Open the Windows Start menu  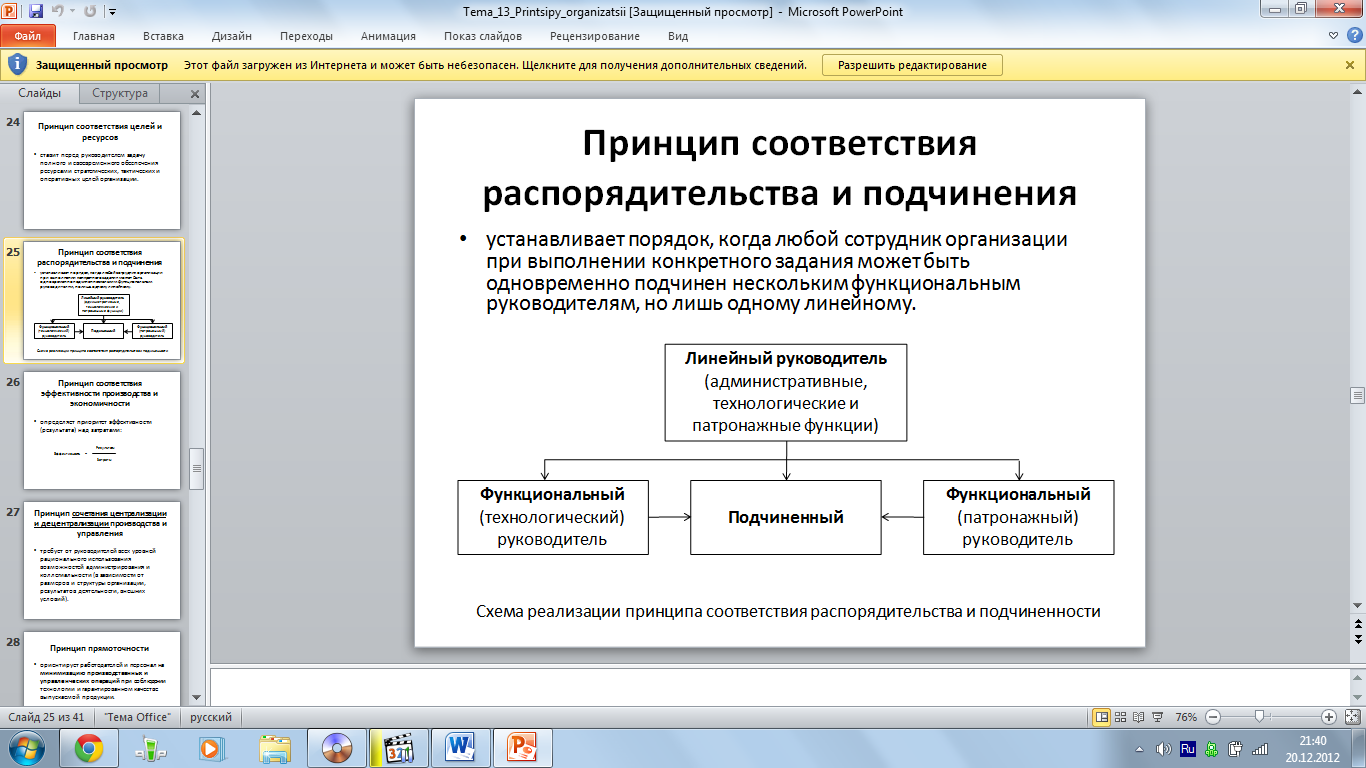pyautogui.click(x=24, y=747)
